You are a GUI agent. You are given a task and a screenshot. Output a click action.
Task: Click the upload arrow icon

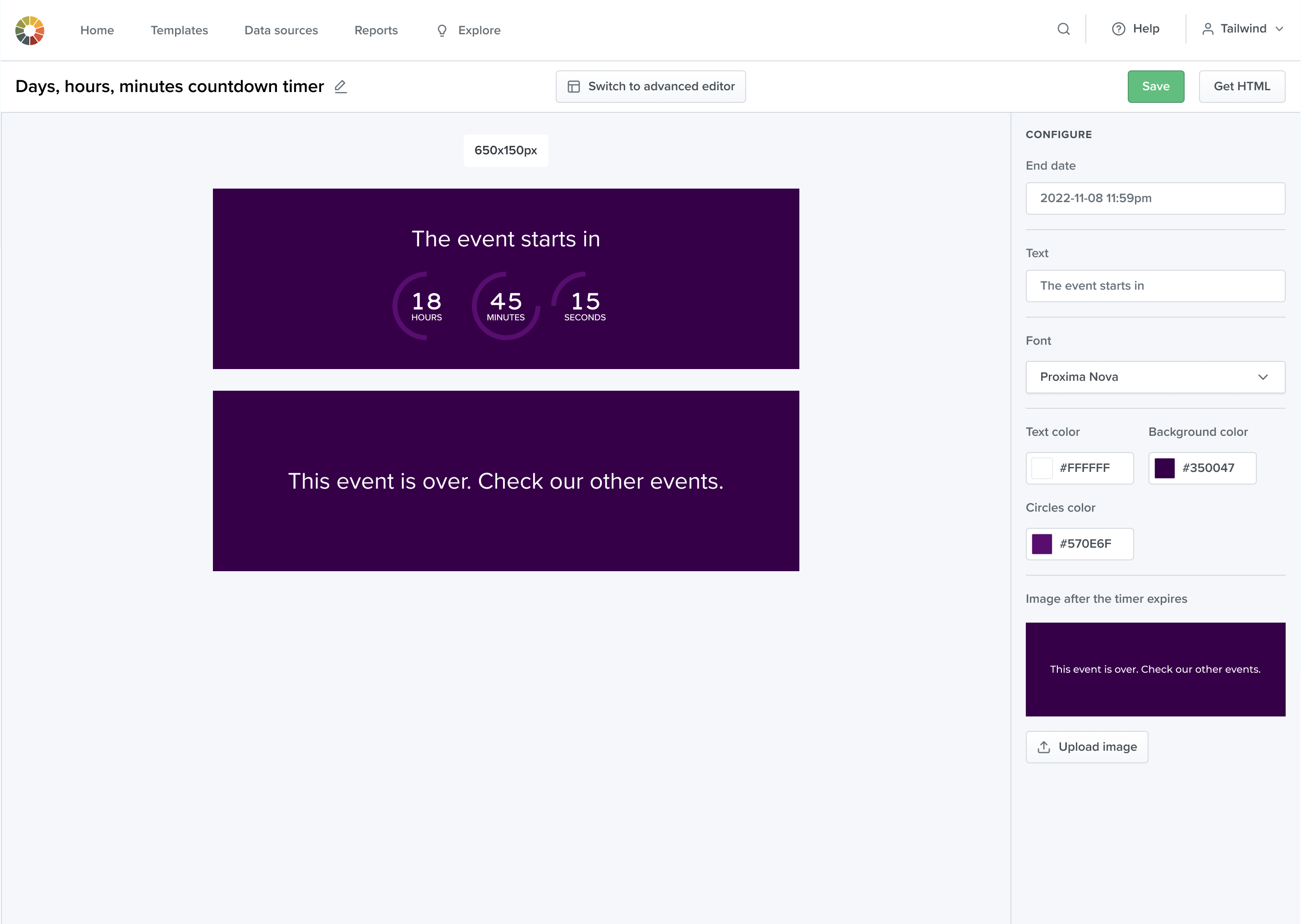click(1043, 747)
